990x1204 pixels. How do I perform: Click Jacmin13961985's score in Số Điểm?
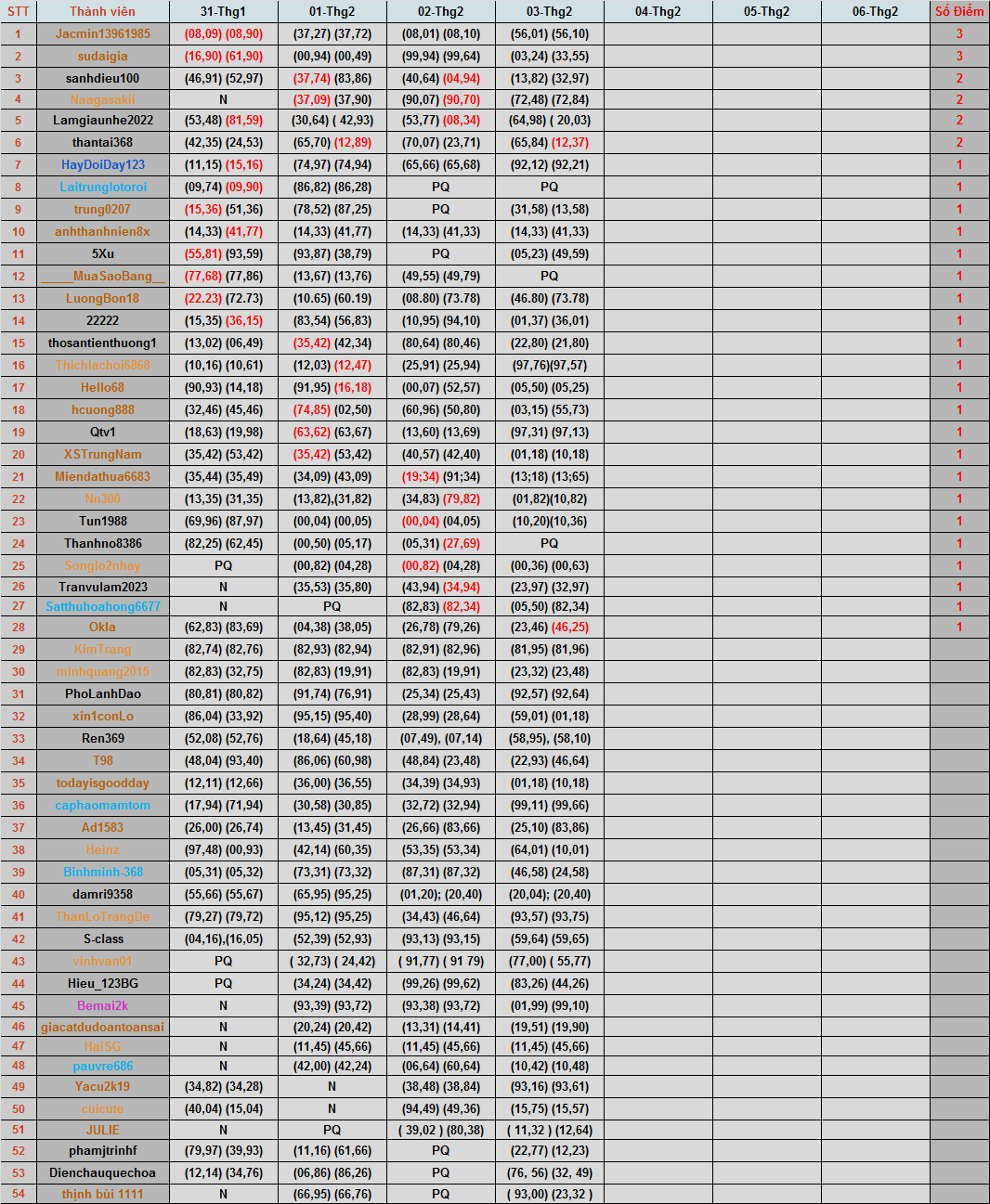tap(958, 33)
